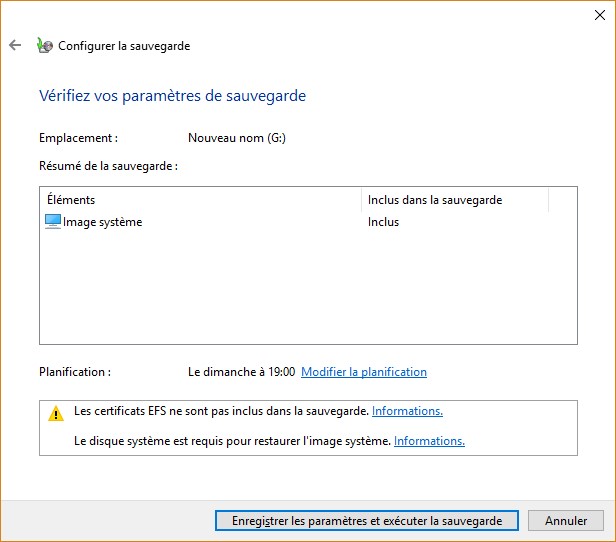The image size is (616, 542).
Task: Click Enregistrer les paramètres et exécuter la sauvegarde
Action: tap(367, 520)
